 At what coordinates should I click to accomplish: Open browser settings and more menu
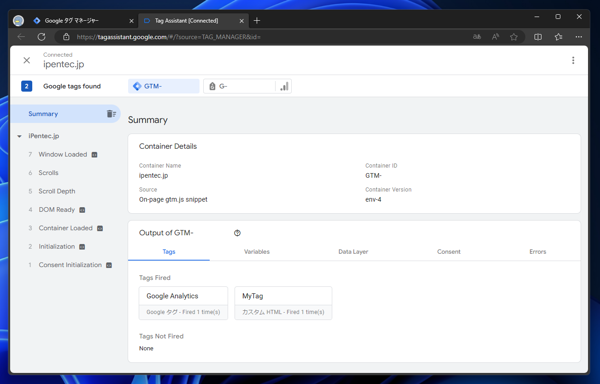click(x=579, y=37)
